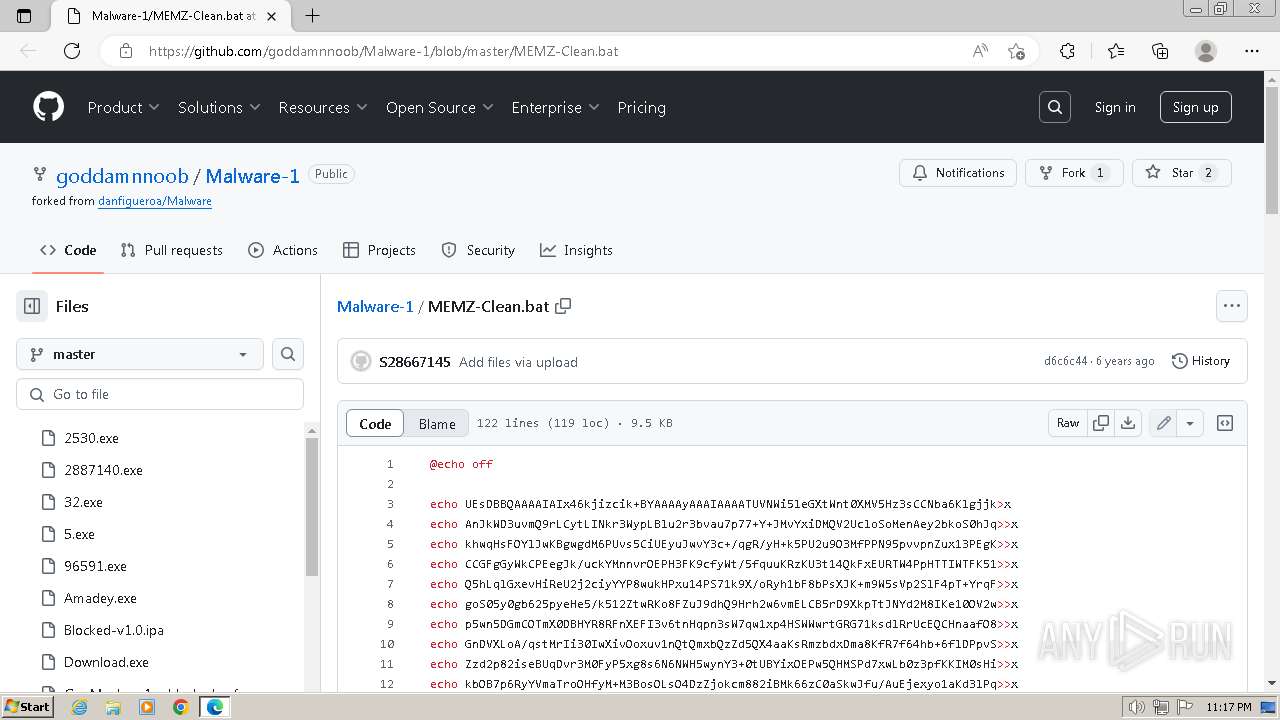The height and width of the screenshot is (720, 1280).
Task: Copy raw file contents icon
Action: [1101, 423]
